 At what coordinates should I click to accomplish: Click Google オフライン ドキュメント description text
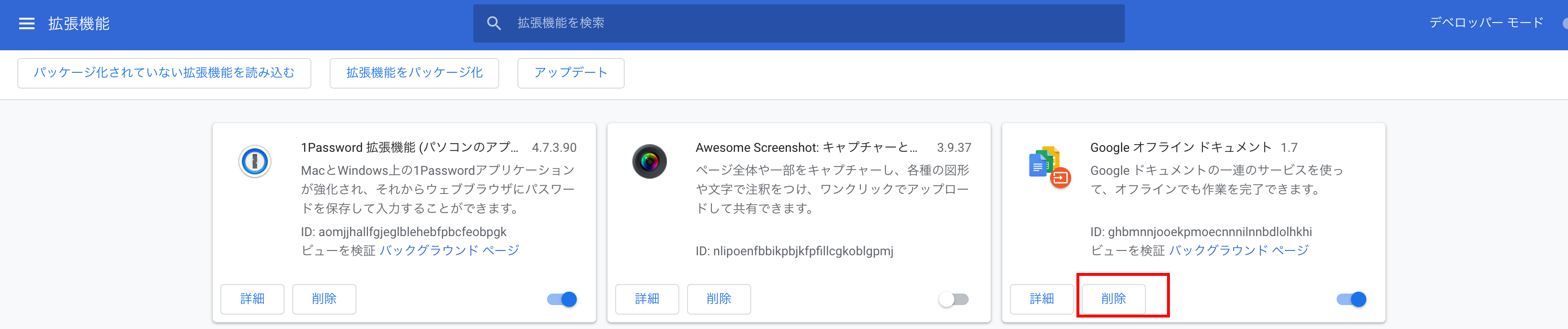pos(1217,180)
